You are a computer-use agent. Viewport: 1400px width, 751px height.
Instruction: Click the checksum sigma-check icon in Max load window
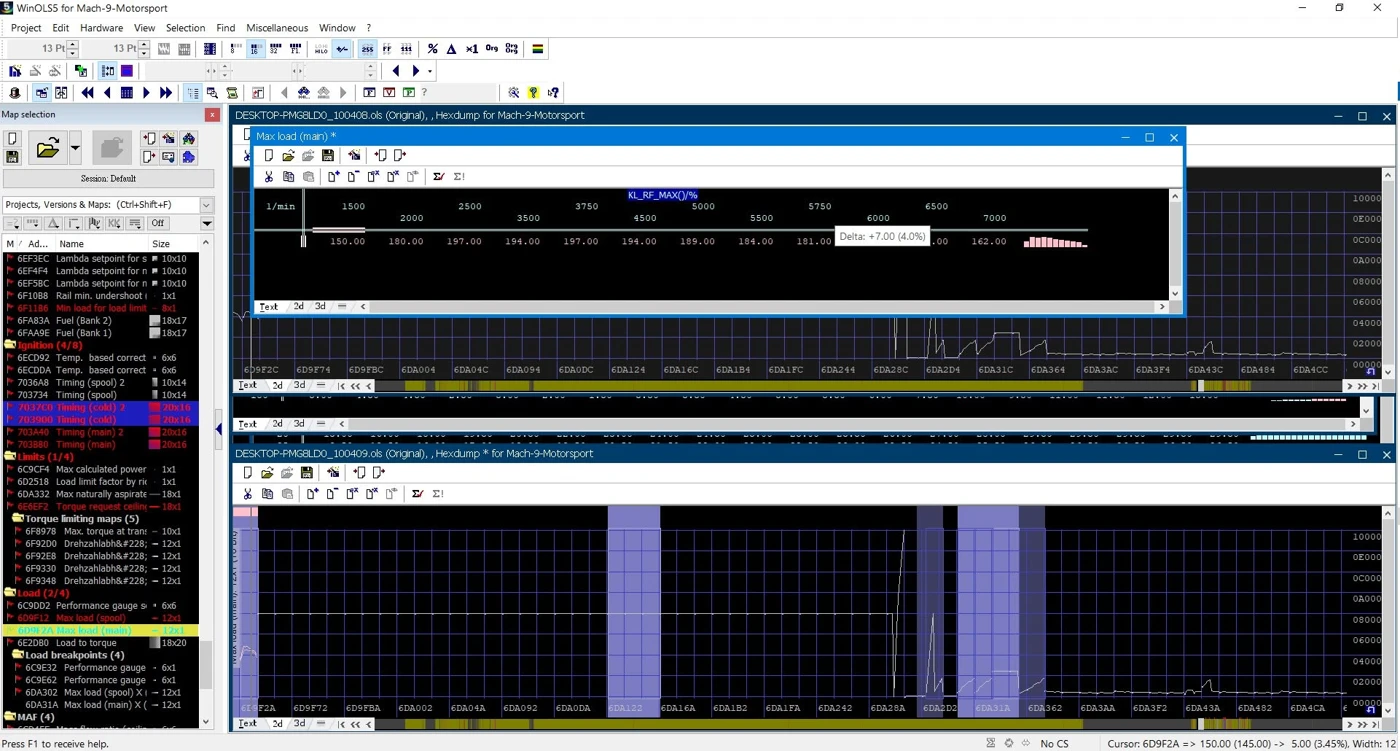tap(438, 177)
